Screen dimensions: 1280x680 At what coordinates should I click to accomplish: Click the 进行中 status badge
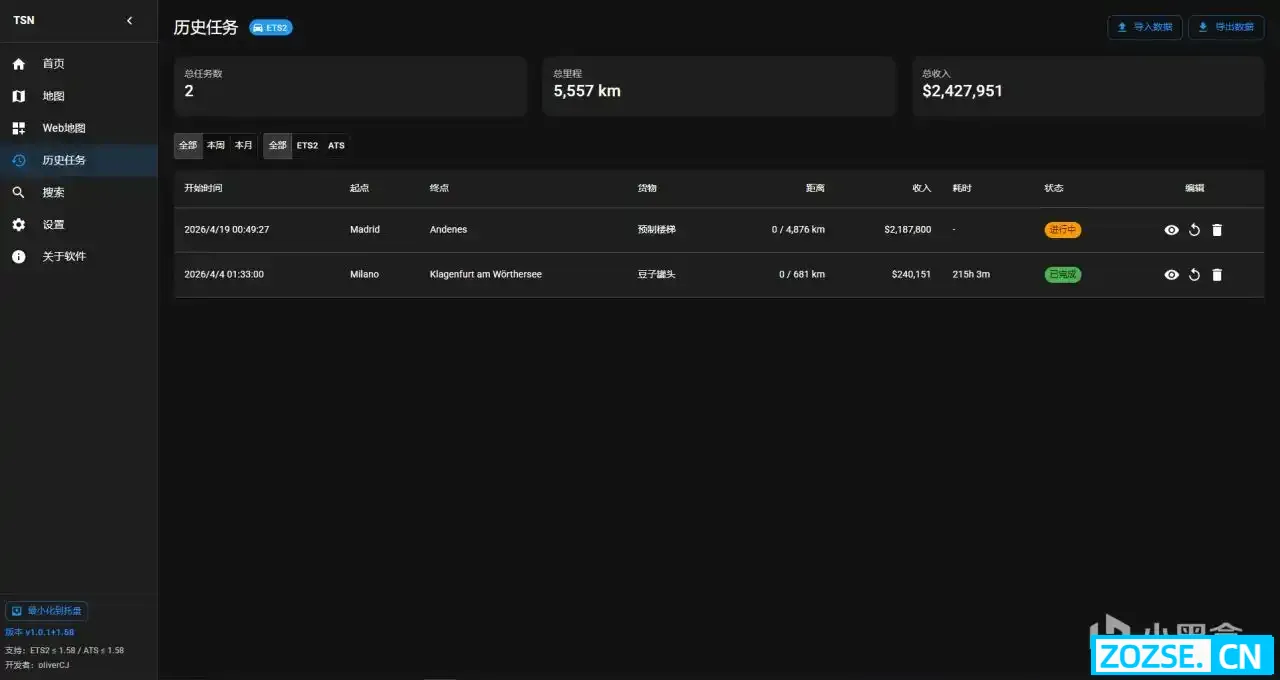[1063, 230]
